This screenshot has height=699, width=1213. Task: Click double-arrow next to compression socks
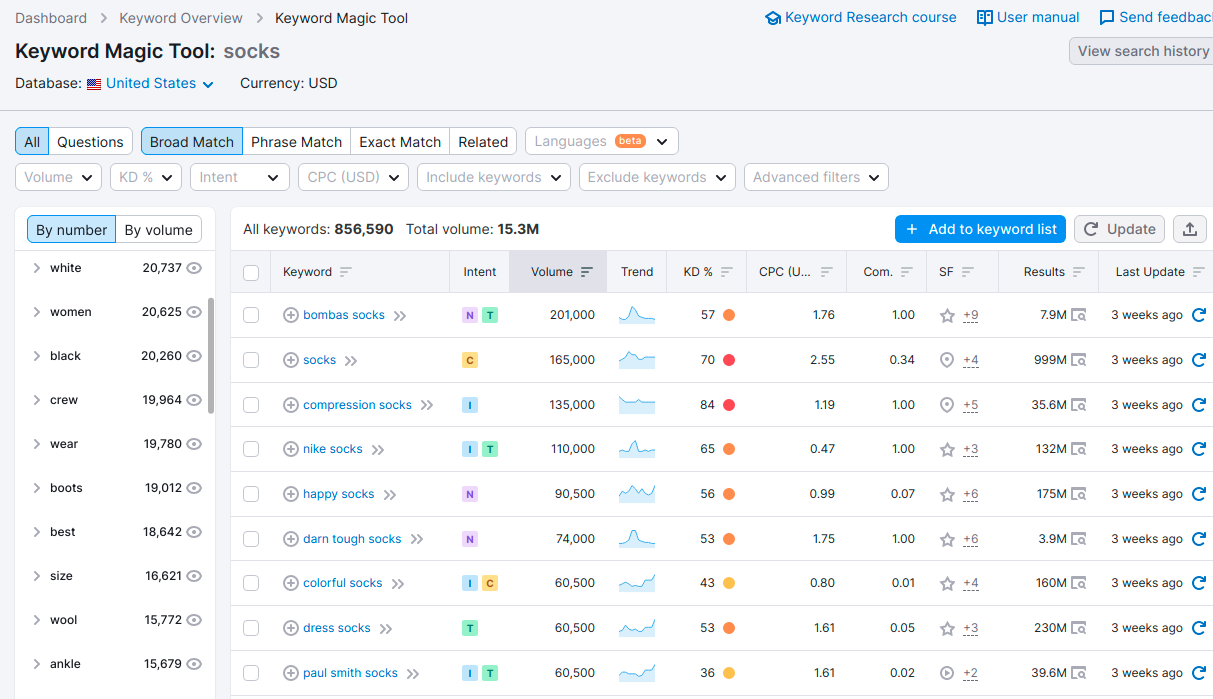click(427, 405)
